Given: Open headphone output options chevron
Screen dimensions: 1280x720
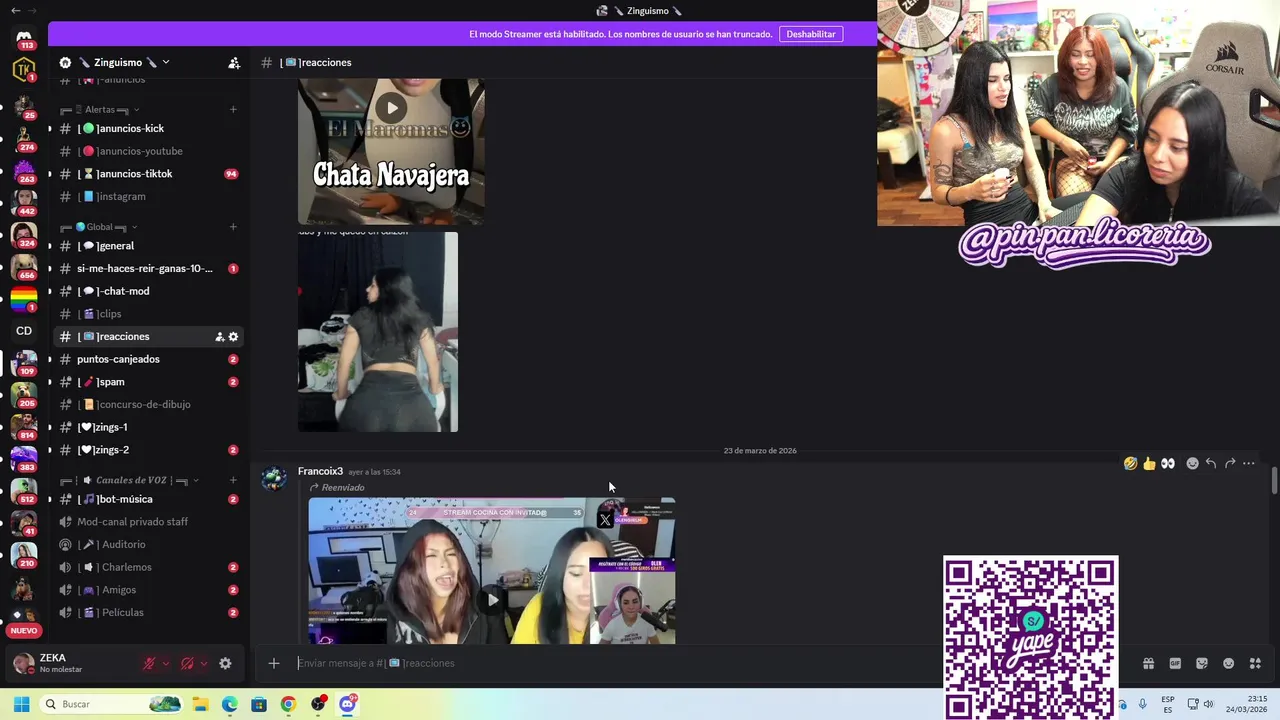Looking at the screenshot, I should click(204, 663).
